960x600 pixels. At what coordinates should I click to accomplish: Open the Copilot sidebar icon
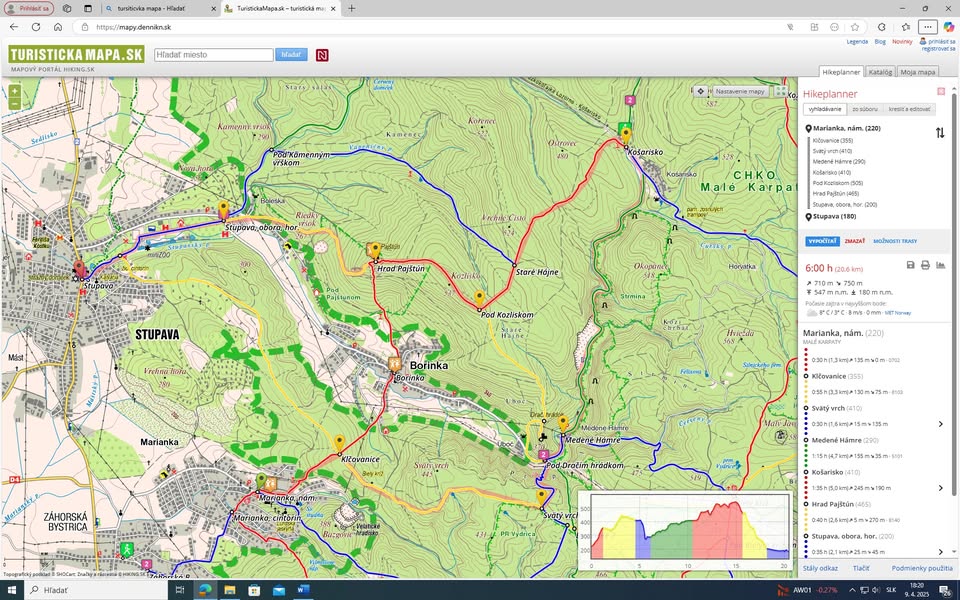(x=948, y=27)
